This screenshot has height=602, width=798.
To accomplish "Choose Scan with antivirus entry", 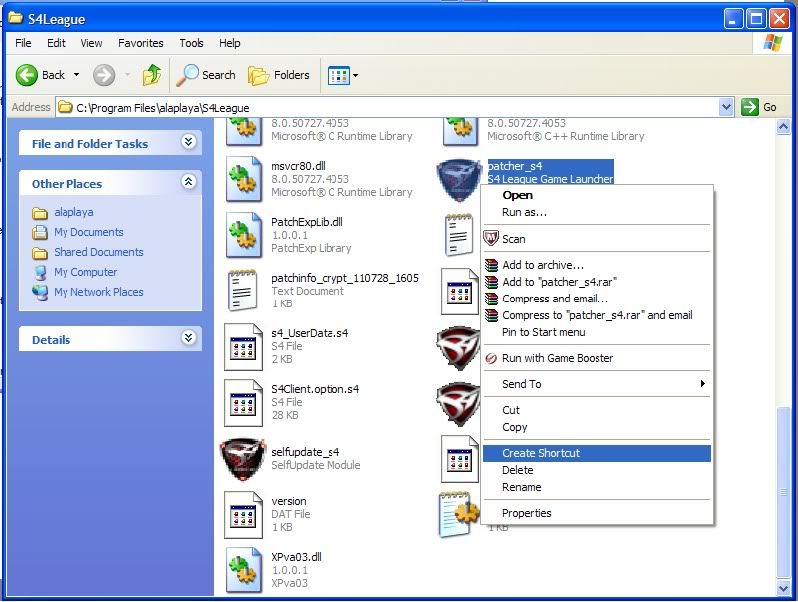I will tap(596, 239).
